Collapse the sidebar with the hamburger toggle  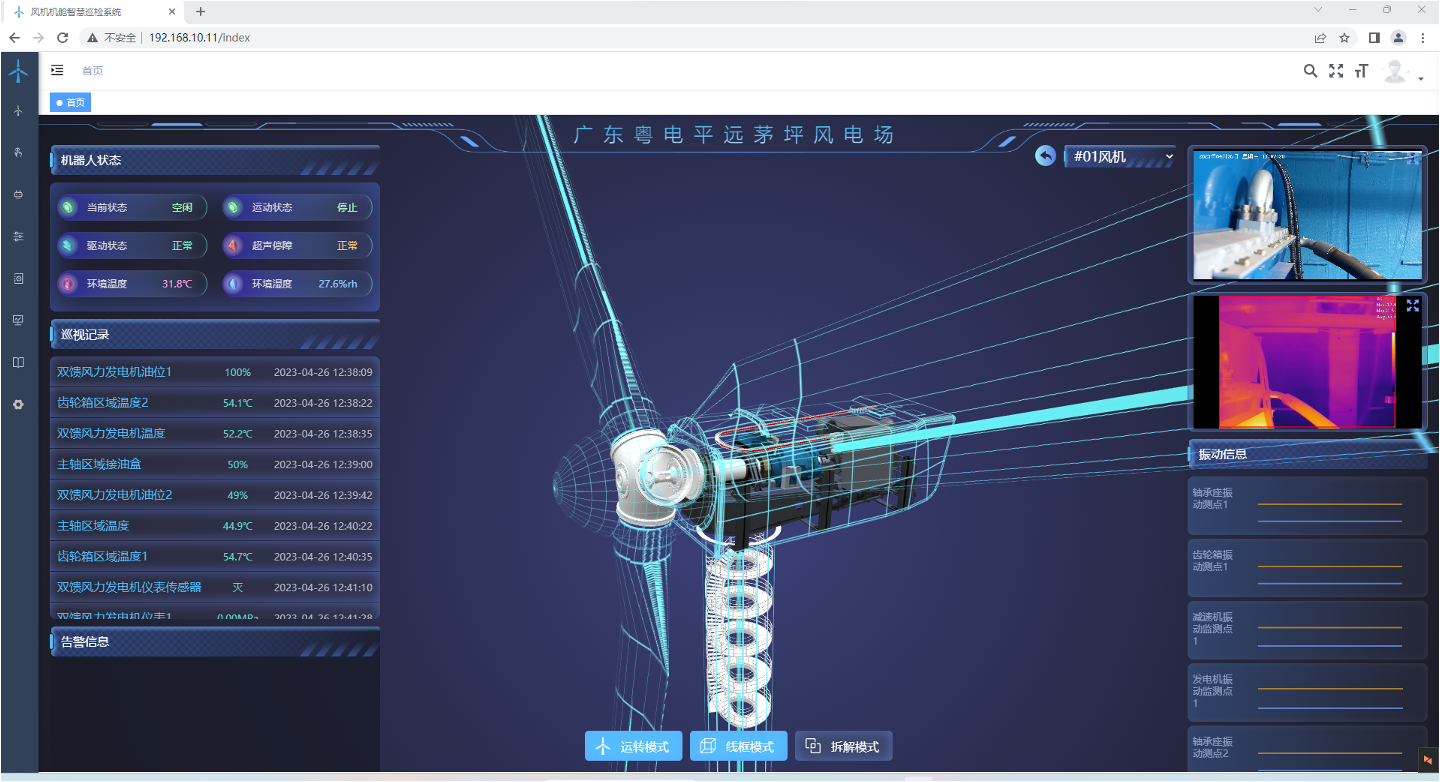click(x=57, y=70)
